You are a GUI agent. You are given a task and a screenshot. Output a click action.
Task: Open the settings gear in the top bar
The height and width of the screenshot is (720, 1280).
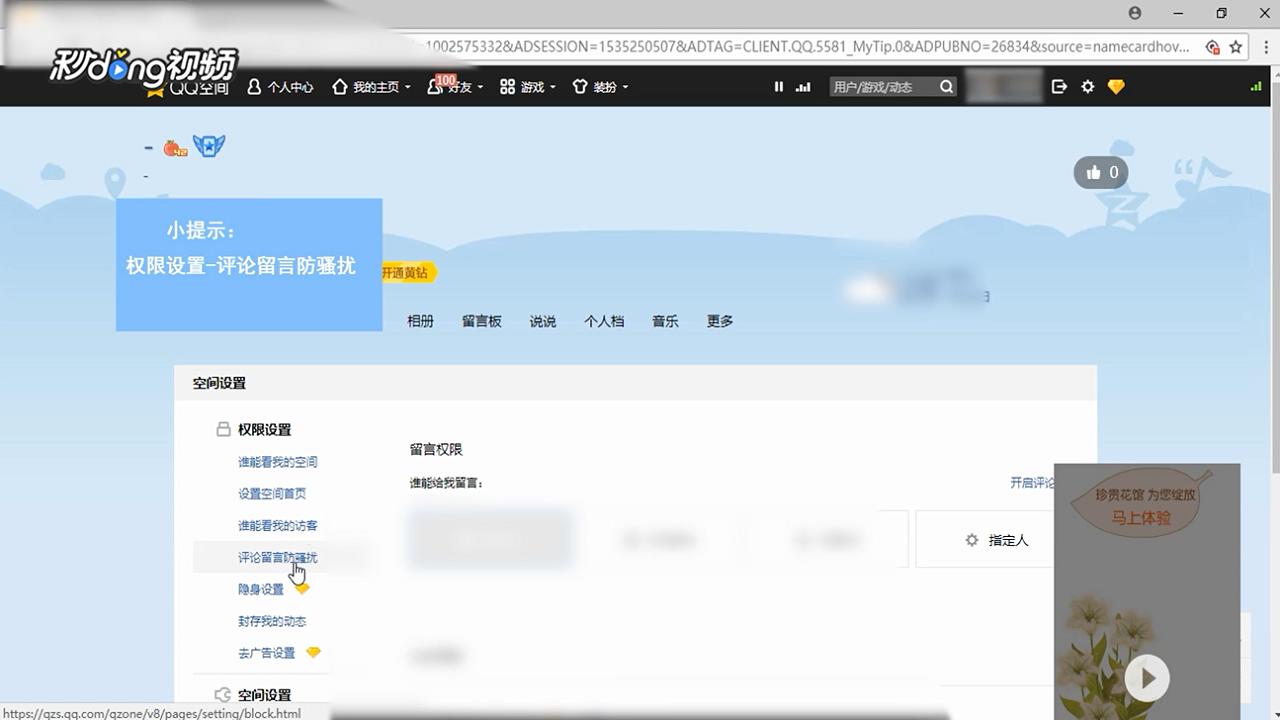click(1088, 87)
